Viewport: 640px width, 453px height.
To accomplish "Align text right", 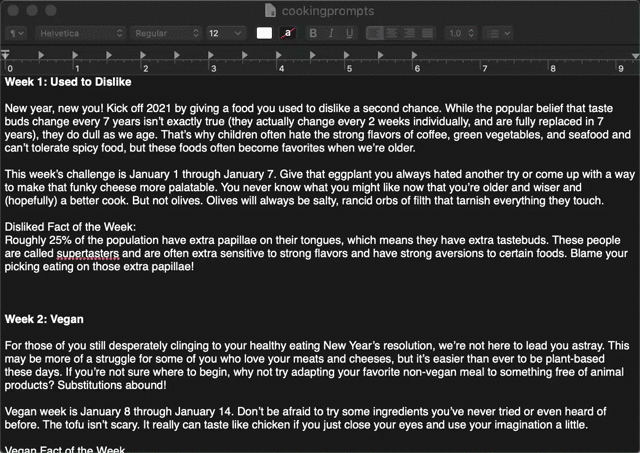I will [409, 33].
